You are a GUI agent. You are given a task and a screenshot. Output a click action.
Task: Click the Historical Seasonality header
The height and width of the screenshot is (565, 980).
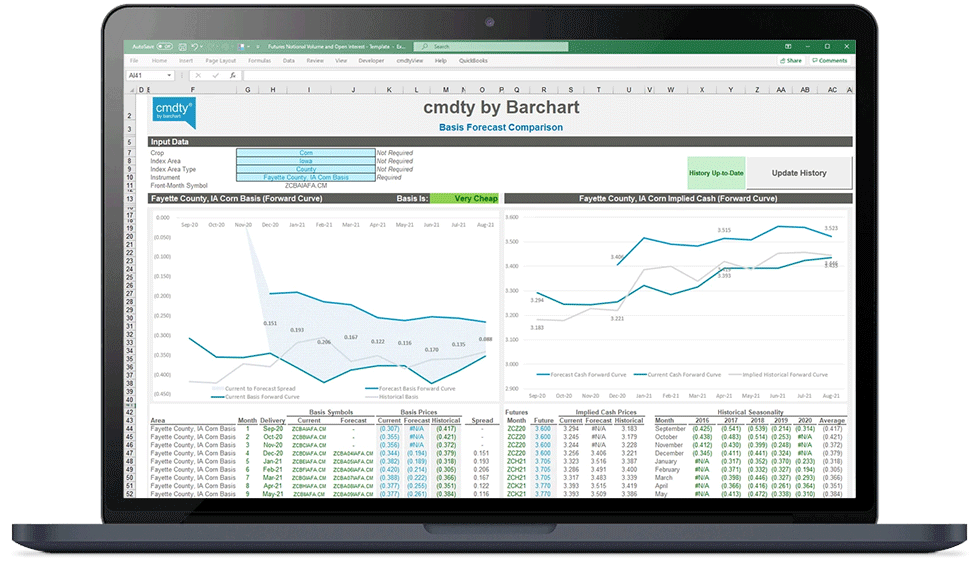(x=750, y=412)
